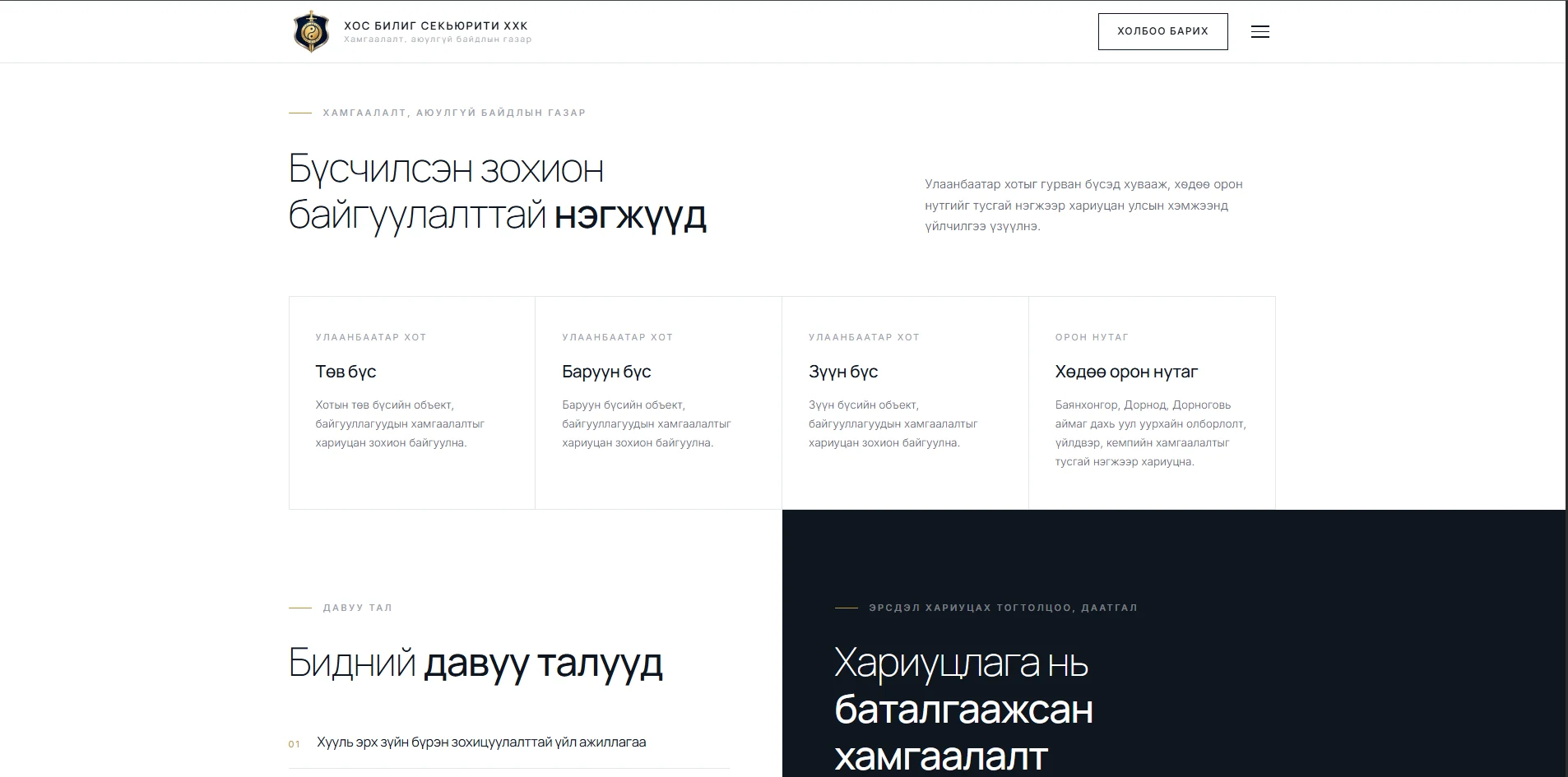Click the Улаанбаатар хотыг гурван бүсэд paragraph
Viewport: 1568px width, 777px height.
point(1083,206)
